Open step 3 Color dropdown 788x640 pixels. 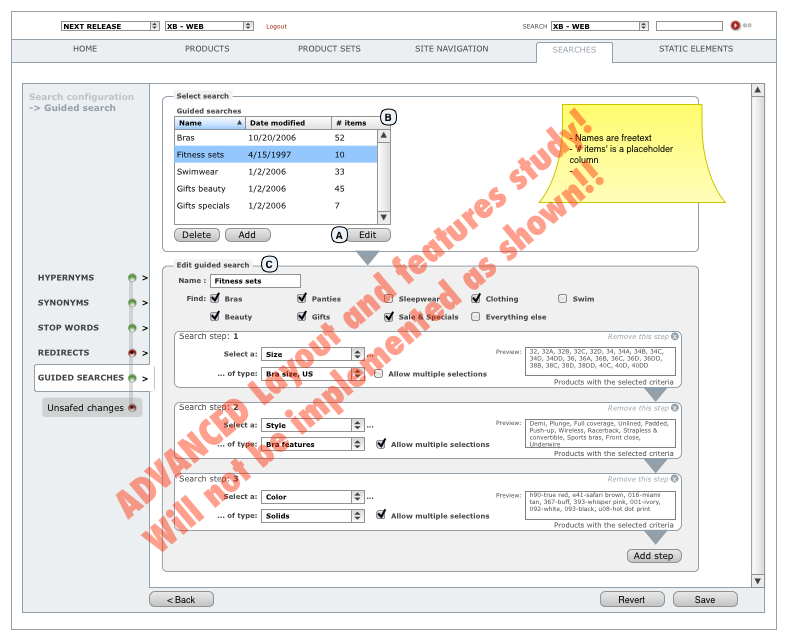tap(313, 497)
